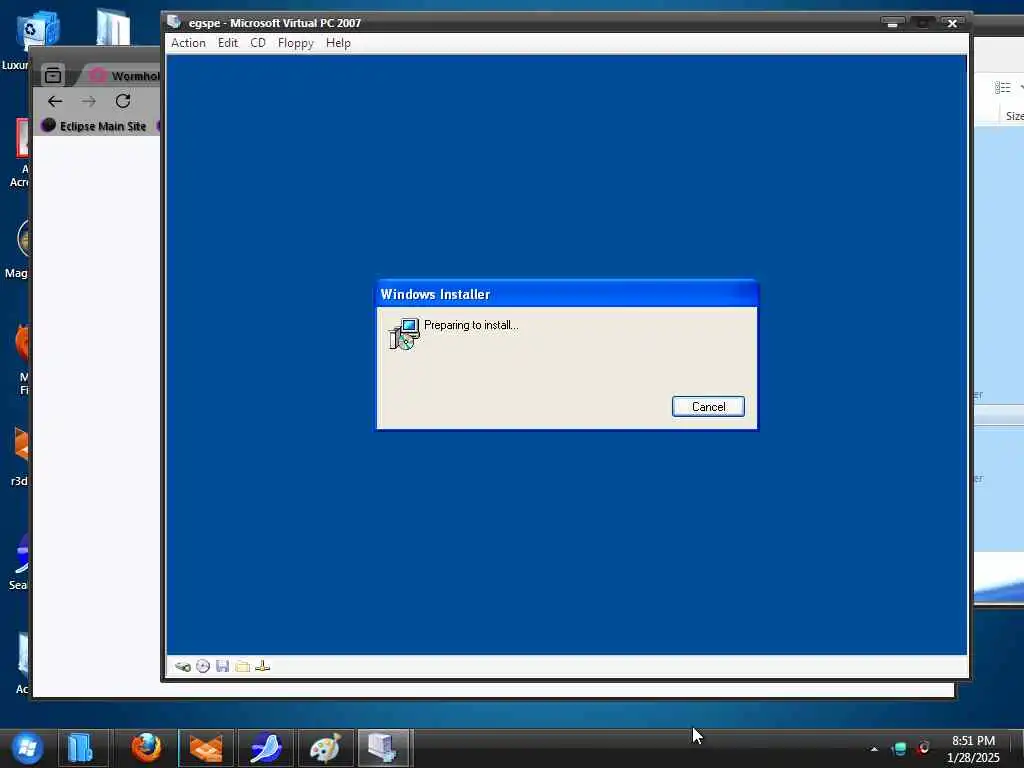Launch Firefox from the taskbar
This screenshot has width=1024, height=768.
[146, 748]
